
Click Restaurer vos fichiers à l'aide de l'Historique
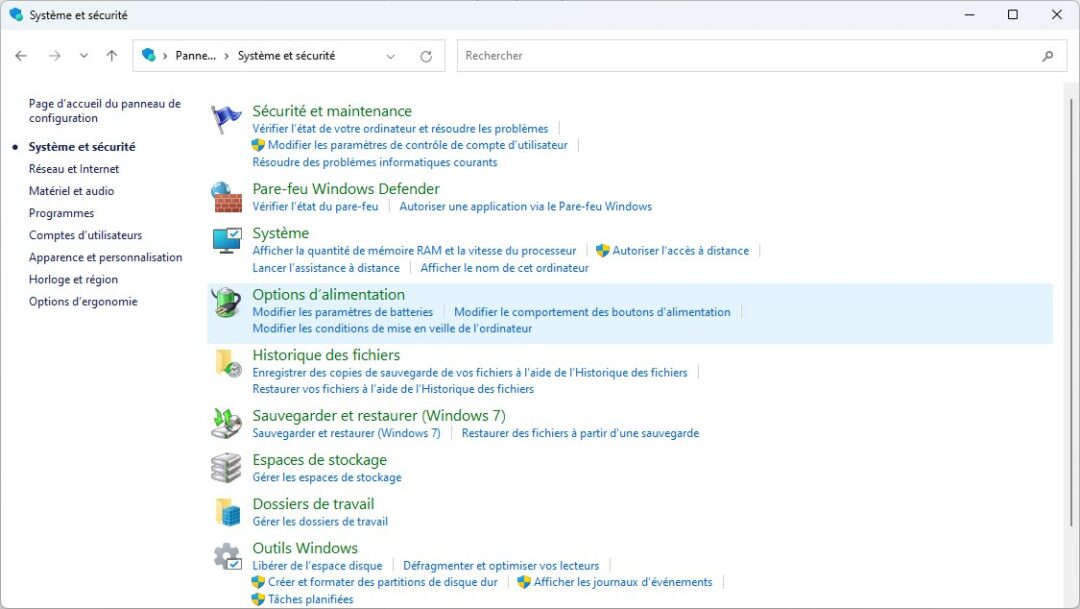point(393,389)
